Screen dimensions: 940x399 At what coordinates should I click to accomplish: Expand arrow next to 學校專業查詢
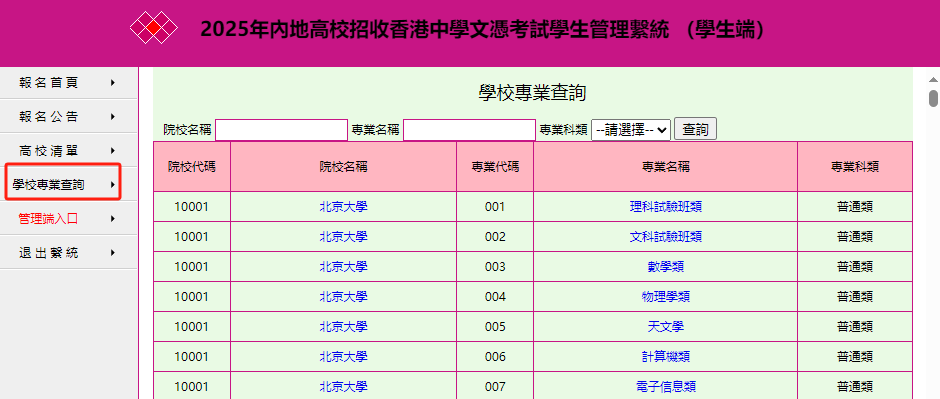point(113,185)
